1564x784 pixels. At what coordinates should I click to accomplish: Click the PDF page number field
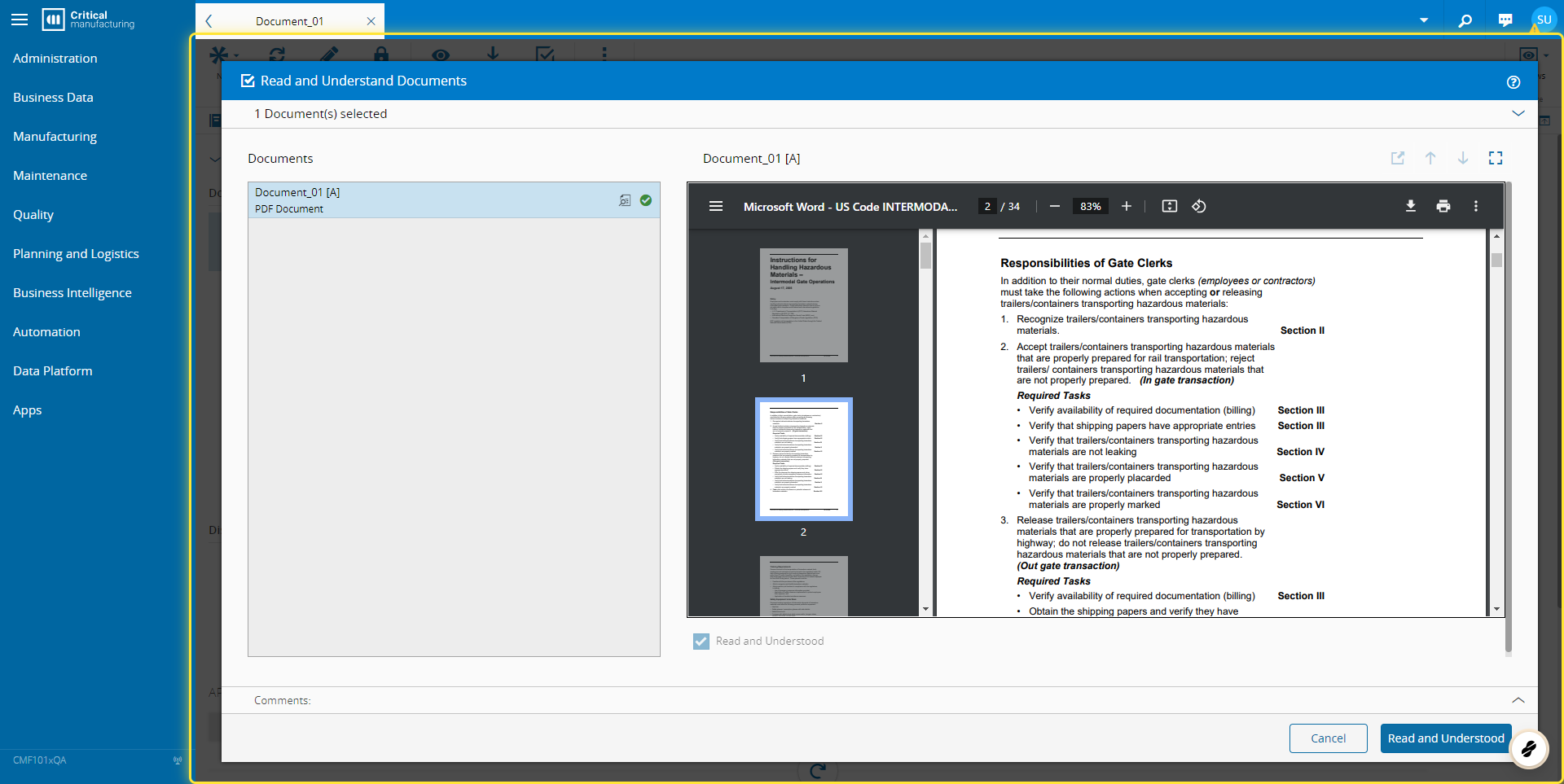[x=987, y=206]
